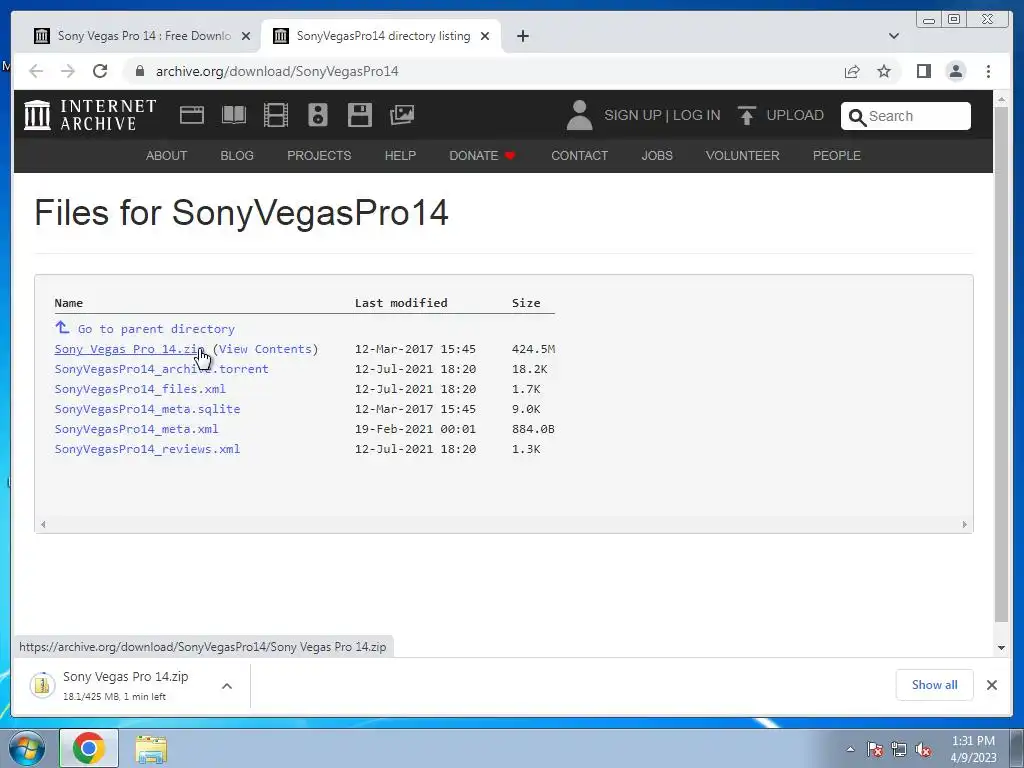1024x768 pixels.
Task: Open SonyVegasPro14_meta.sqlite link
Action: pyautogui.click(x=147, y=409)
